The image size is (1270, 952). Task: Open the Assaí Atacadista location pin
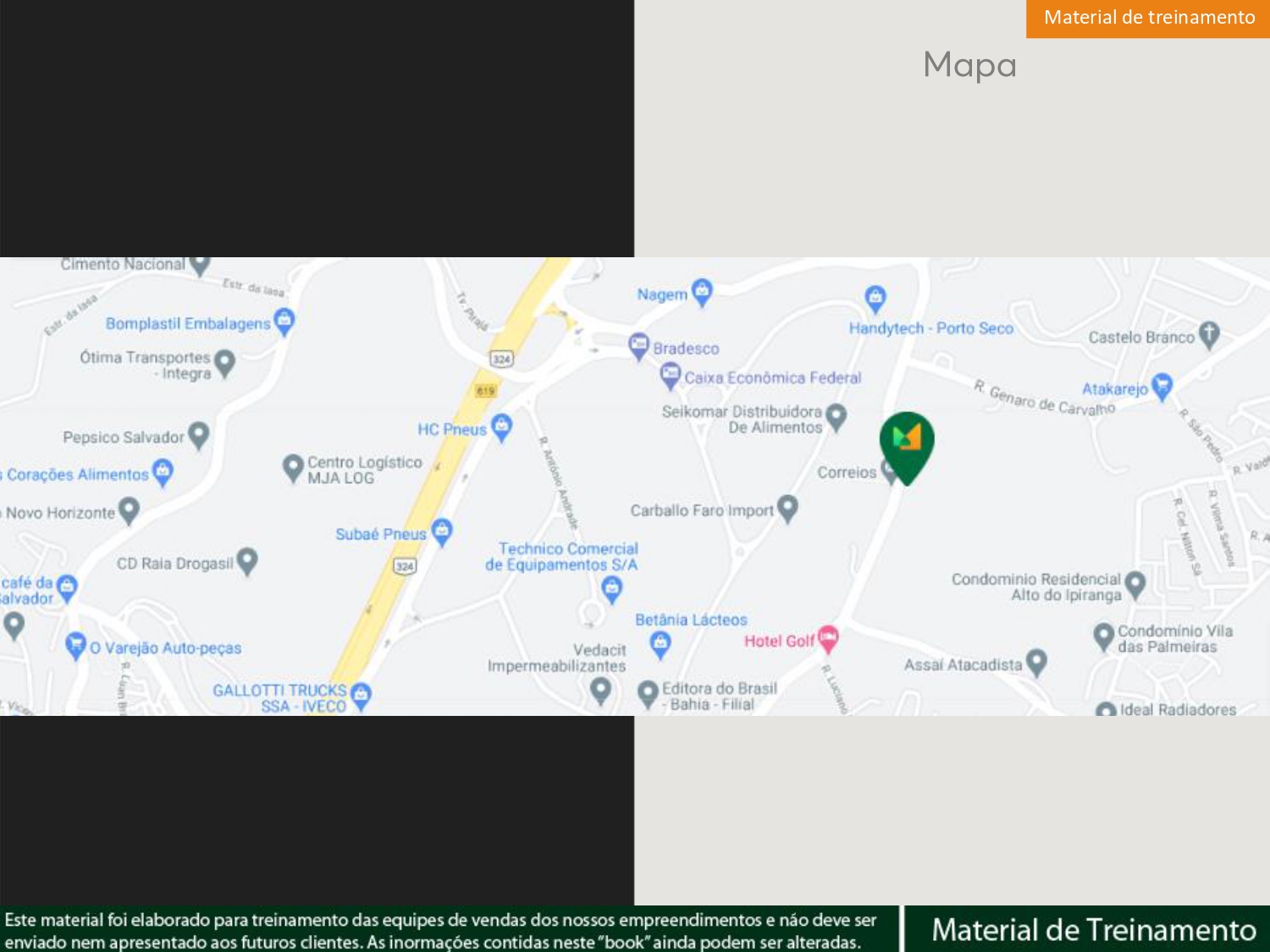point(1036,663)
